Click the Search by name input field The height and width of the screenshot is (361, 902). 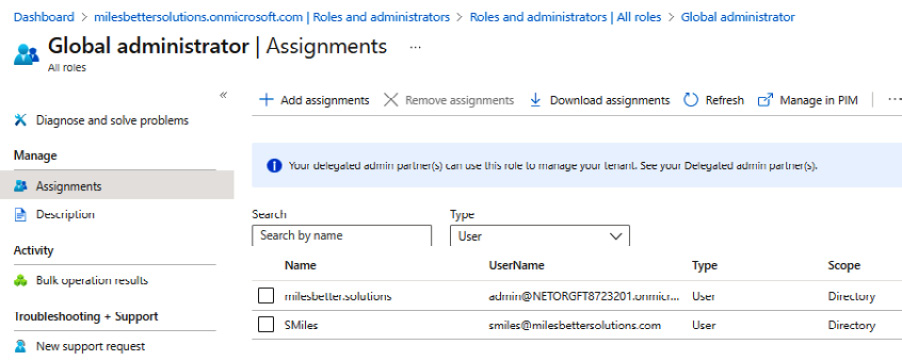pyautogui.click(x=342, y=236)
